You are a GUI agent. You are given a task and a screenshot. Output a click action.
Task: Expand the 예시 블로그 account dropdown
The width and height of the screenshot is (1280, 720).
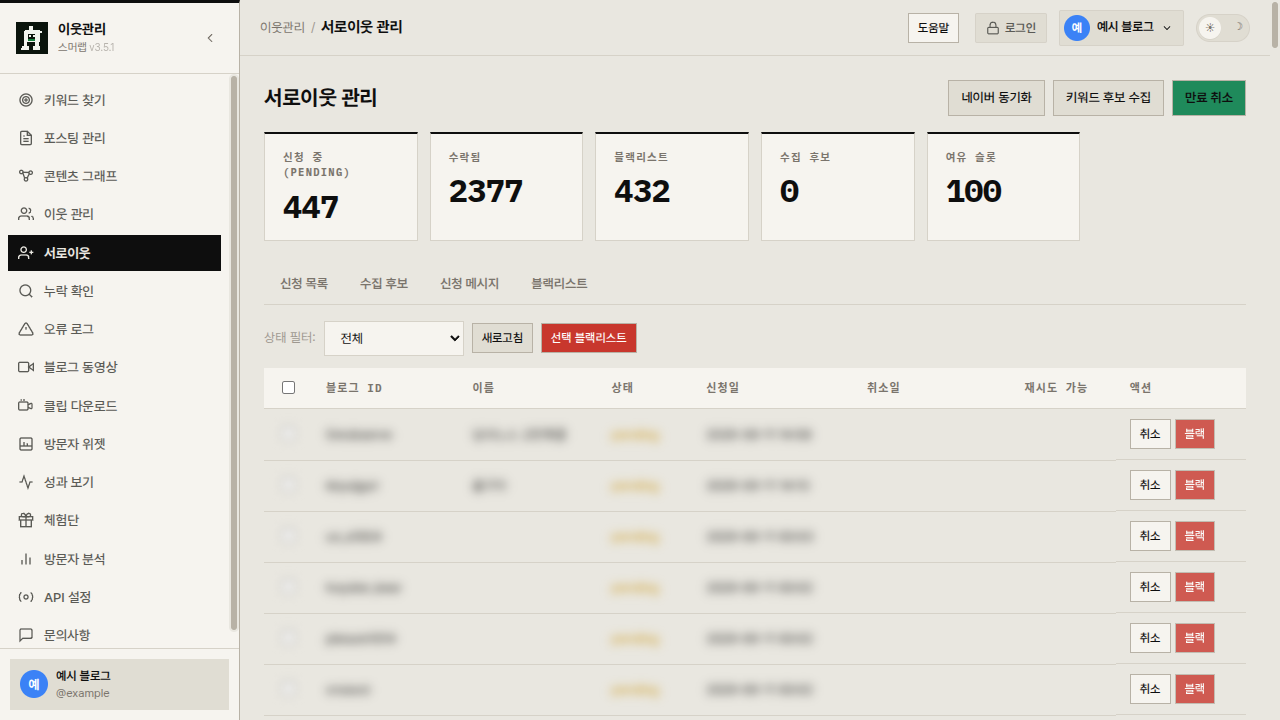[1122, 28]
